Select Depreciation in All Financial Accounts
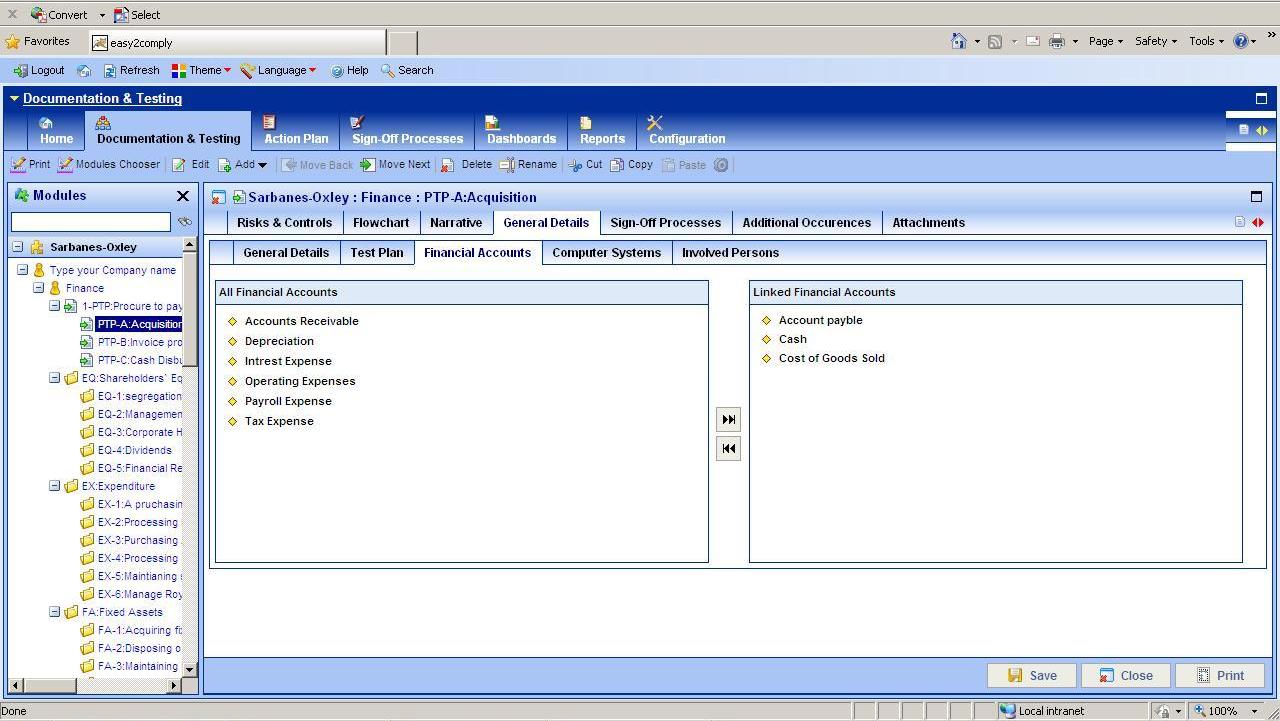 pyautogui.click(x=279, y=341)
